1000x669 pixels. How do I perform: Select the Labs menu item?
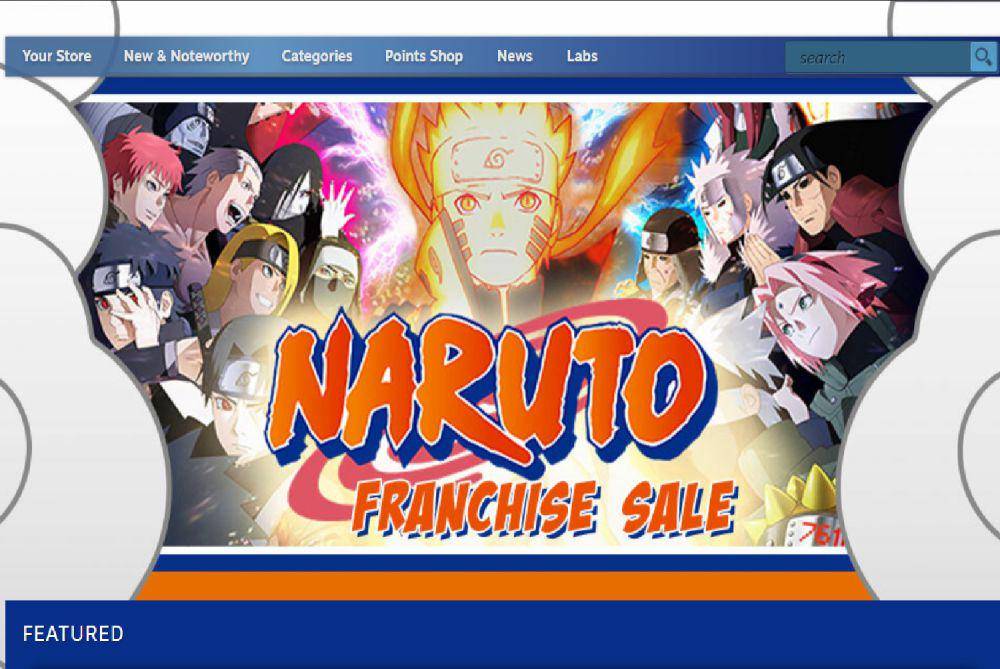pyautogui.click(x=582, y=56)
